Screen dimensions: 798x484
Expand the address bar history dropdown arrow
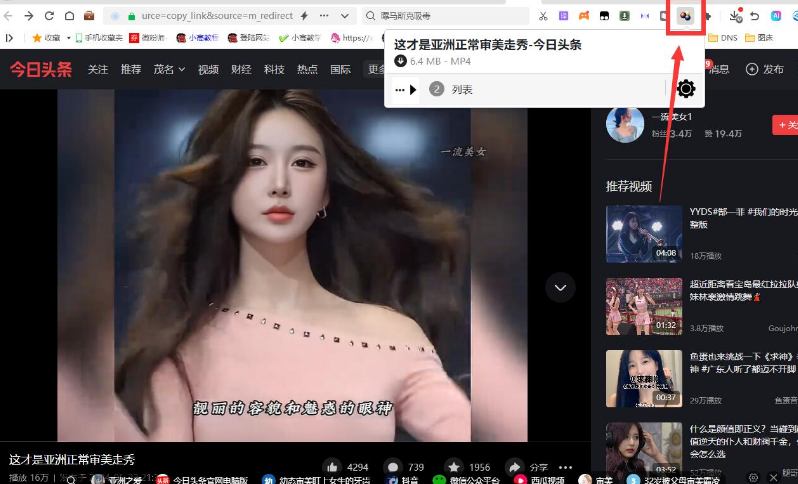click(x=345, y=16)
